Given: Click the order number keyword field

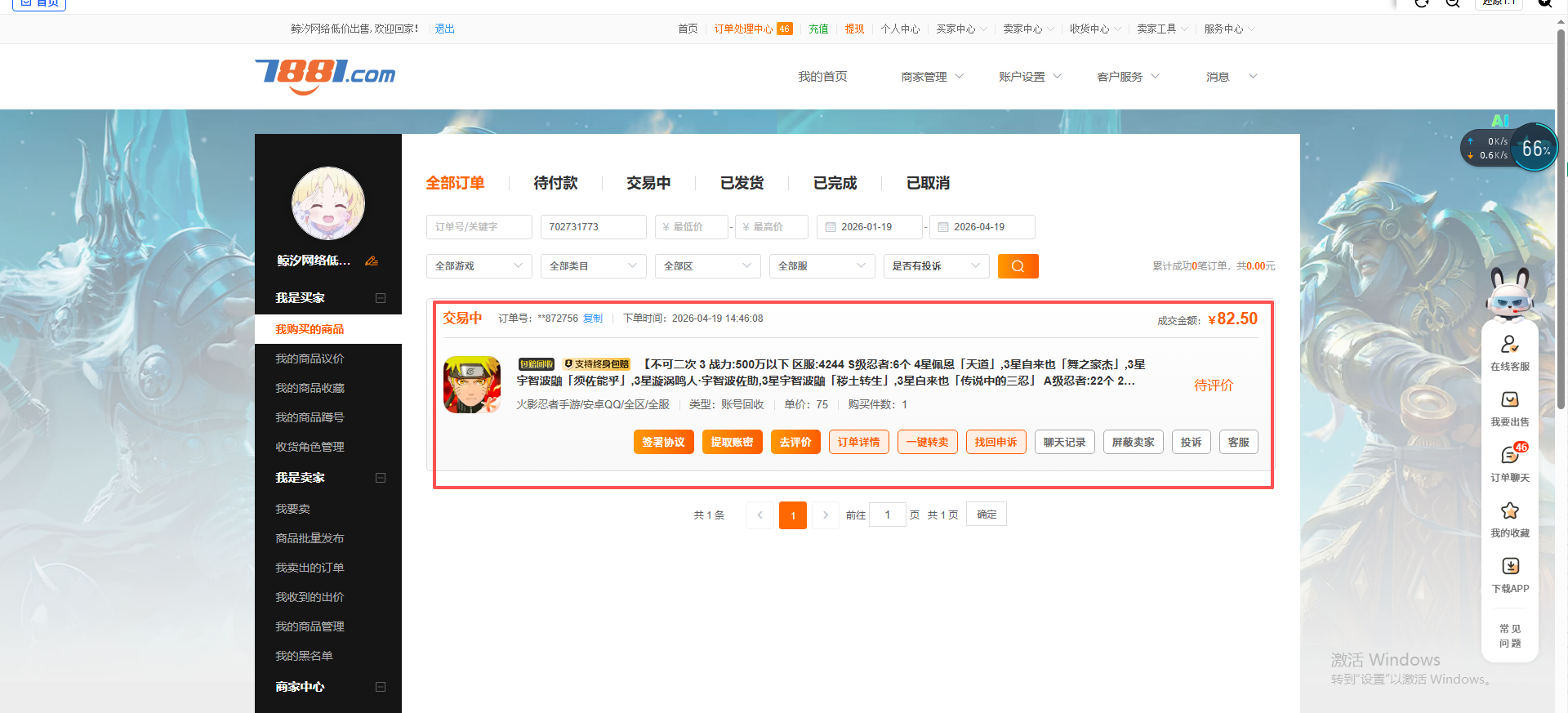Looking at the screenshot, I should point(479,227).
